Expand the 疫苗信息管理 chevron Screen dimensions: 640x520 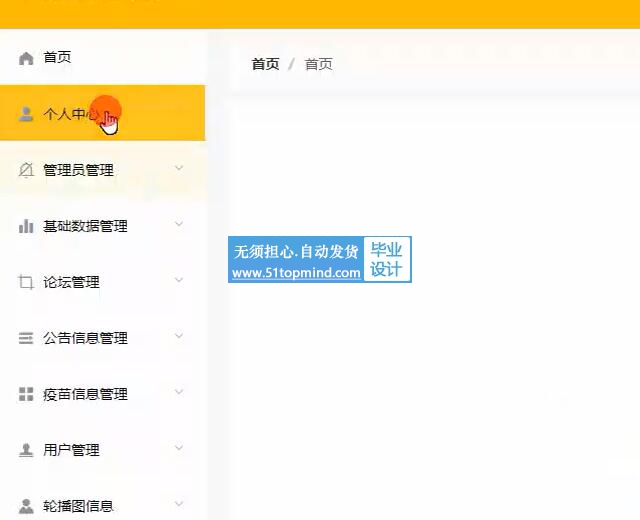pos(179,391)
